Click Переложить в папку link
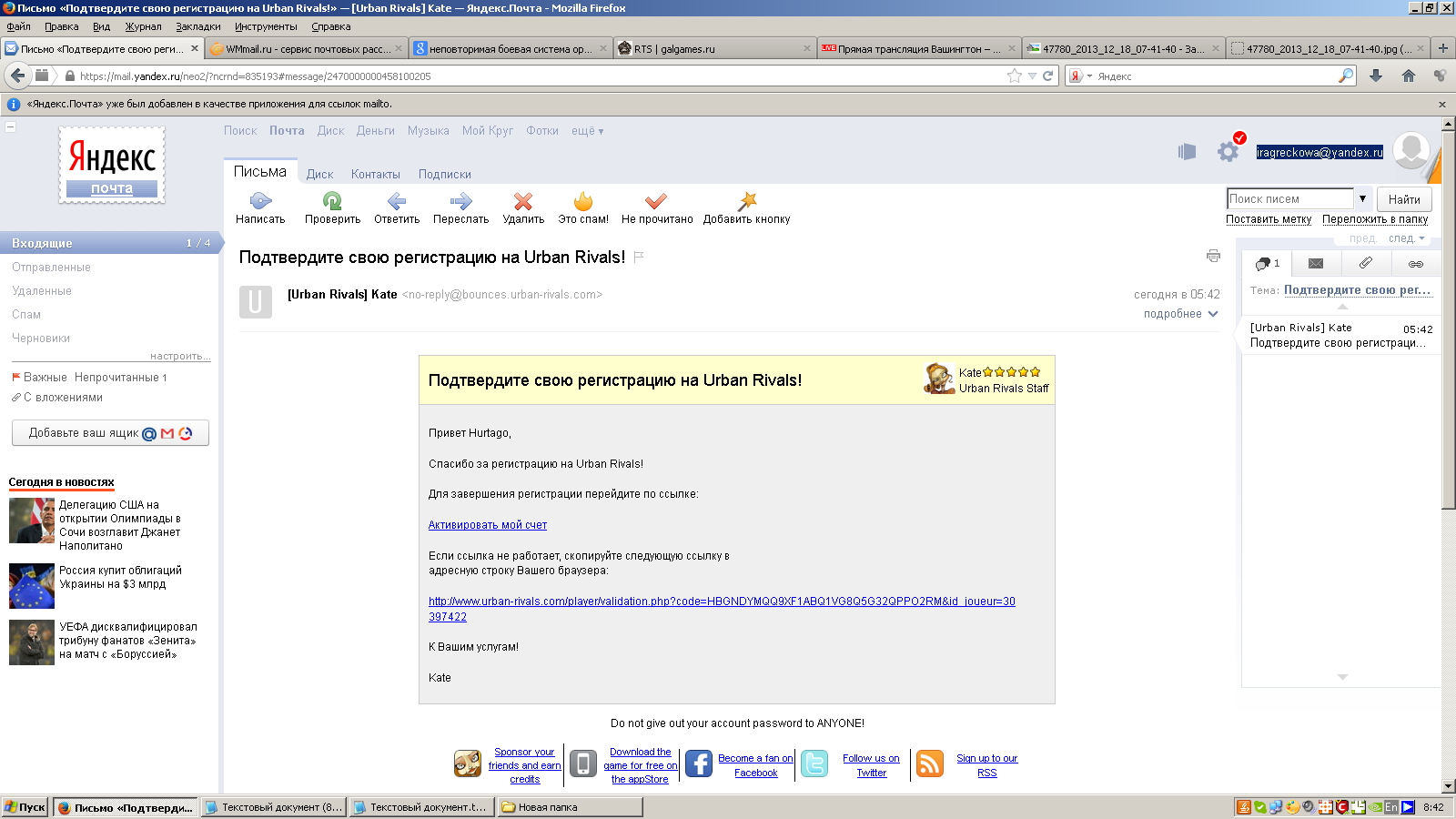1456x819 pixels. coord(1375,219)
